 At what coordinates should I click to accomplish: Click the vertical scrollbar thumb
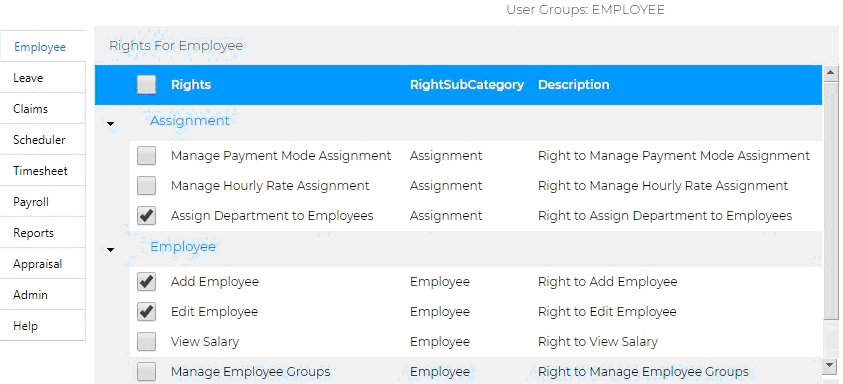pyautogui.click(x=830, y=200)
